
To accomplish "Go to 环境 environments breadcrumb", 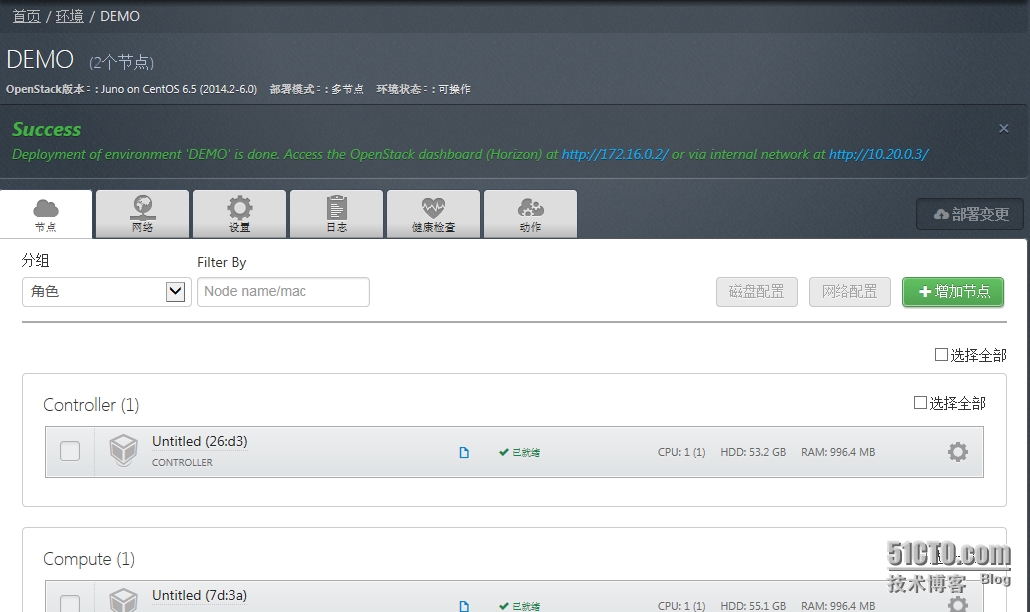I will click(x=70, y=16).
